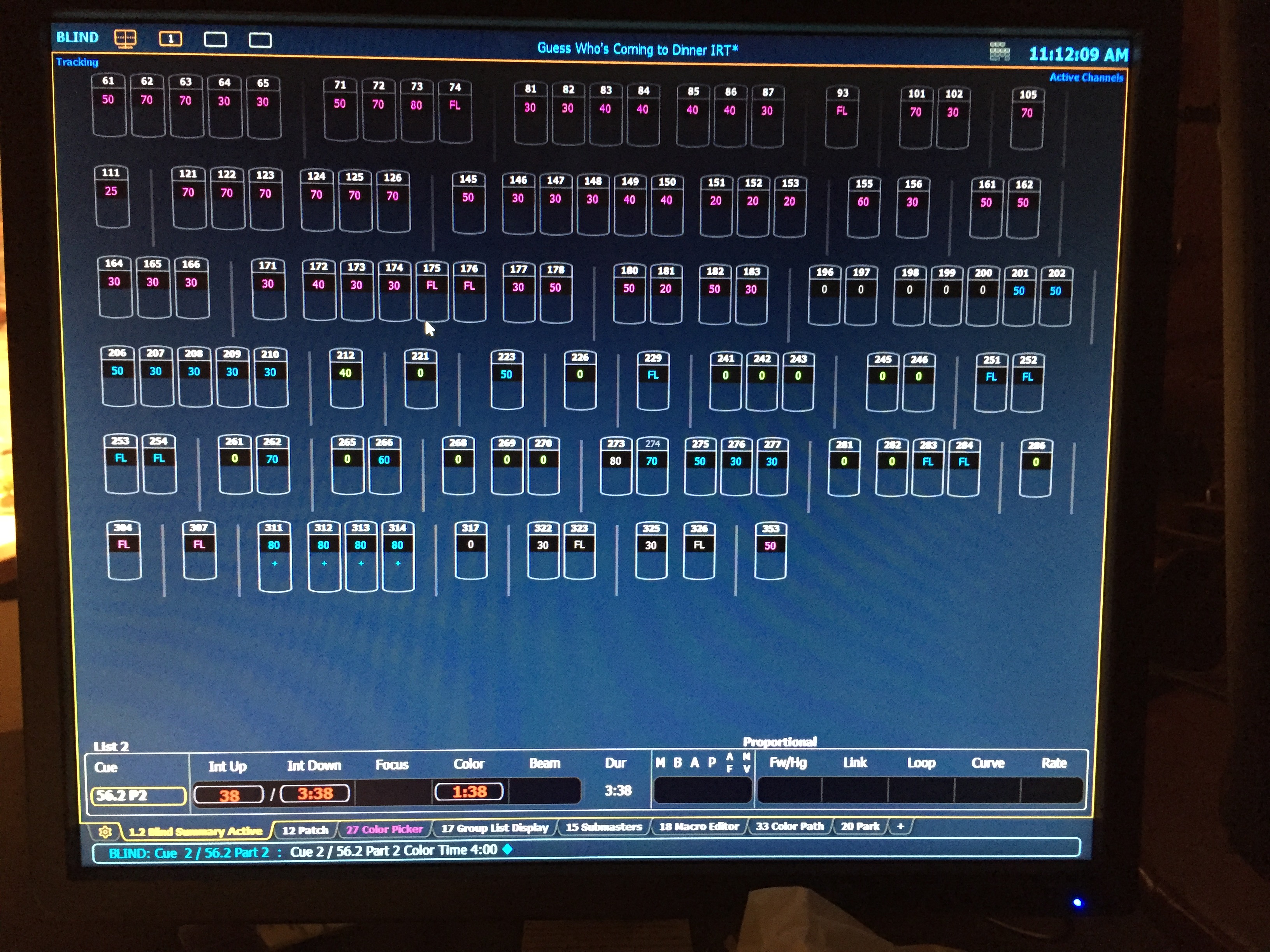
Task: Click the List 2 label
Action: (111, 746)
